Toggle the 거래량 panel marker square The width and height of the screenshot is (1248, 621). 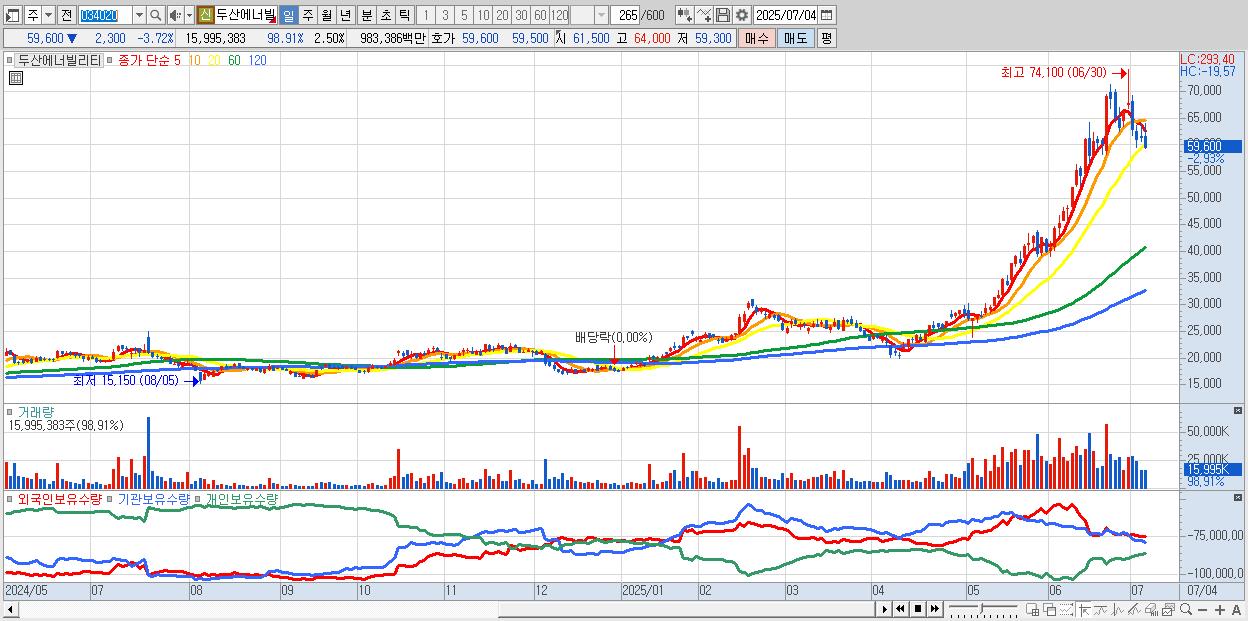[x=11, y=411]
